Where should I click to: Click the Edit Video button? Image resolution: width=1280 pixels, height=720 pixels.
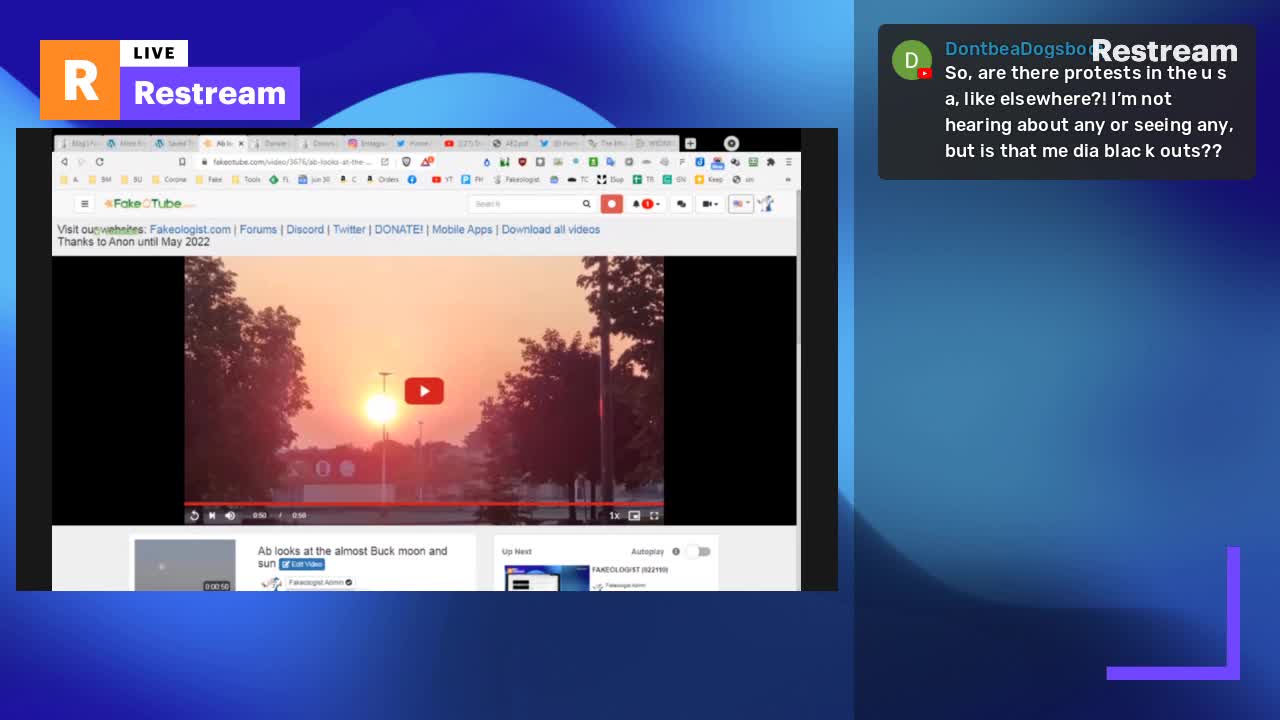[302, 564]
